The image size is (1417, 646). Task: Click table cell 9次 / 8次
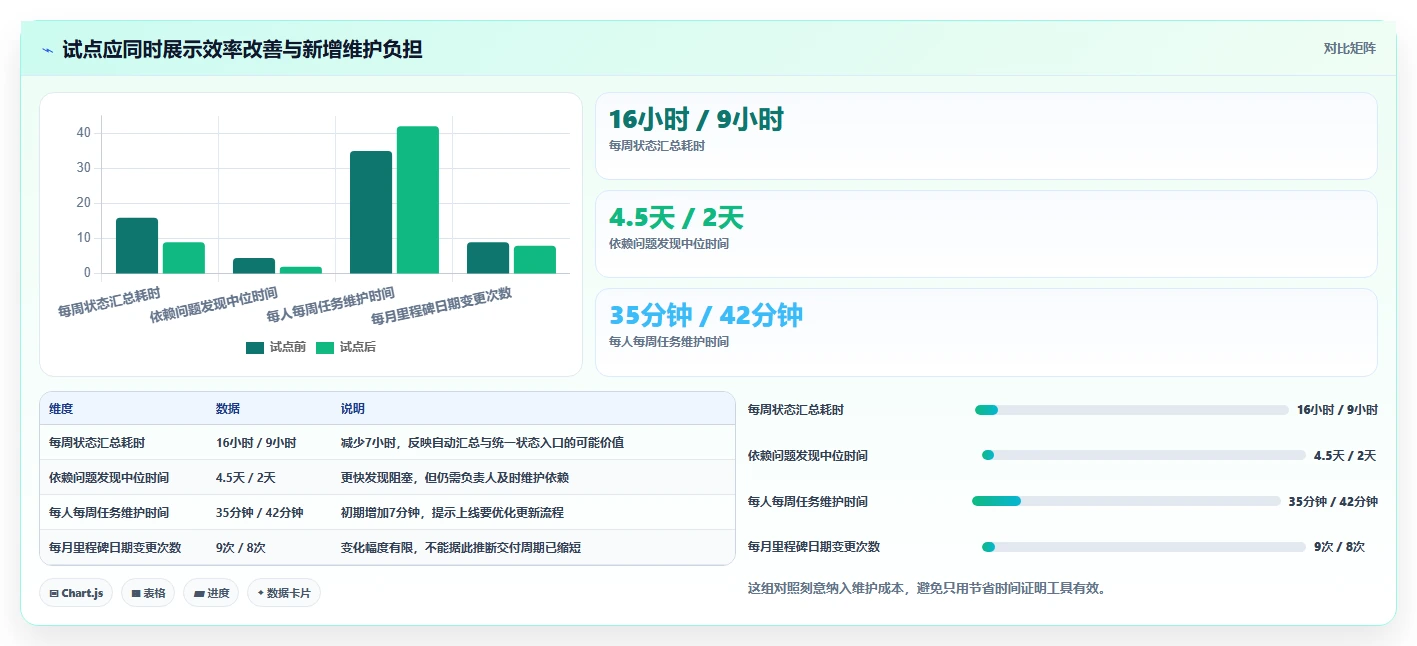click(x=240, y=548)
